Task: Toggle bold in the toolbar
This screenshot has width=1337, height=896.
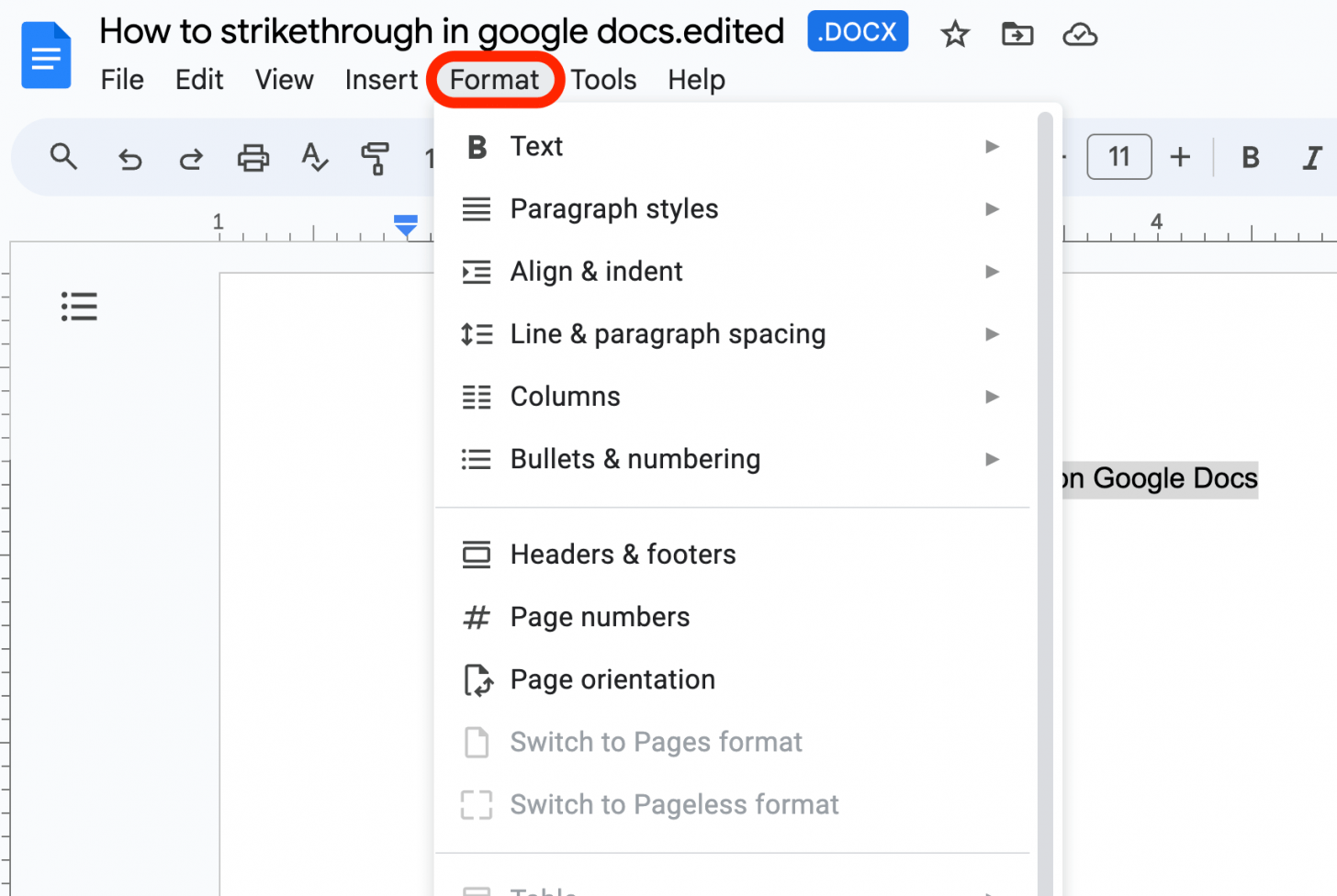Action: (1250, 158)
